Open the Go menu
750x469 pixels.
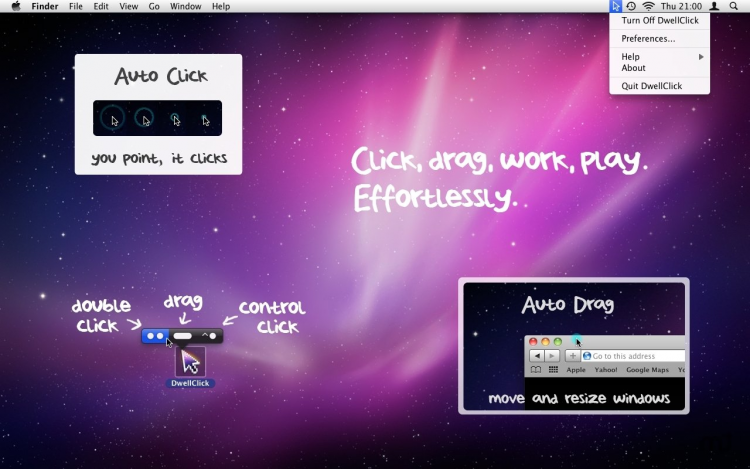coord(154,6)
